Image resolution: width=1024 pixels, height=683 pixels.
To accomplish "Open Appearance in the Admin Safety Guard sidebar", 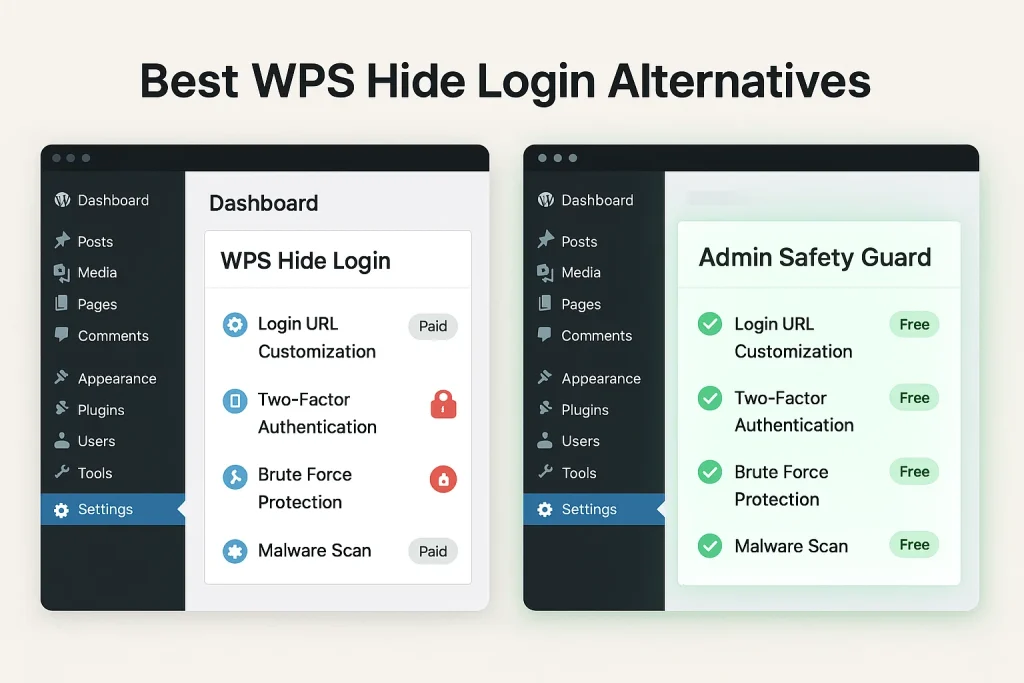I will coord(600,379).
